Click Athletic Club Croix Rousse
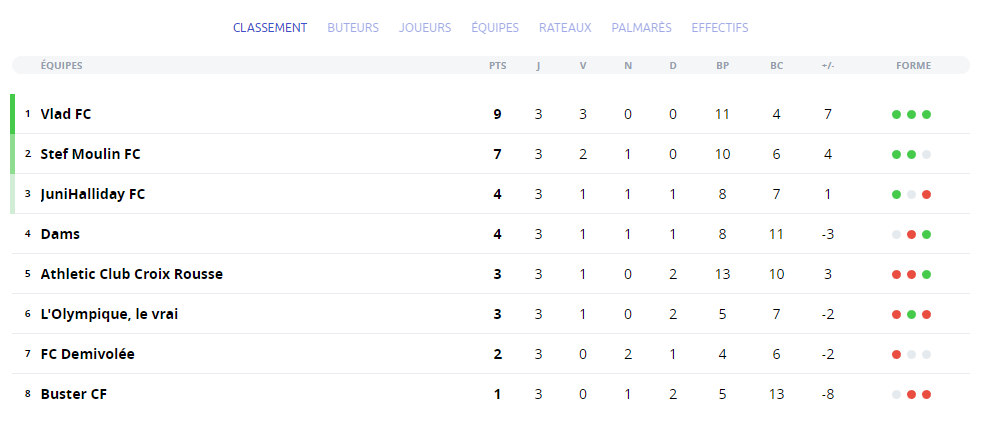Image resolution: width=981 pixels, height=429 pixels. (131, 274)
